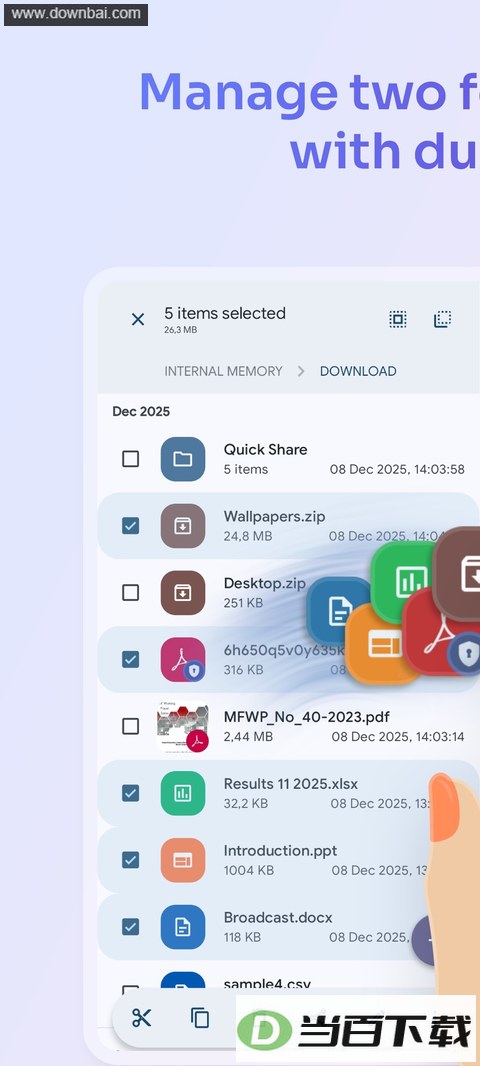Viewport: 480px width, 1066px height.
Task: Select the Introduction.ppt file name
Action: point(280,850)
